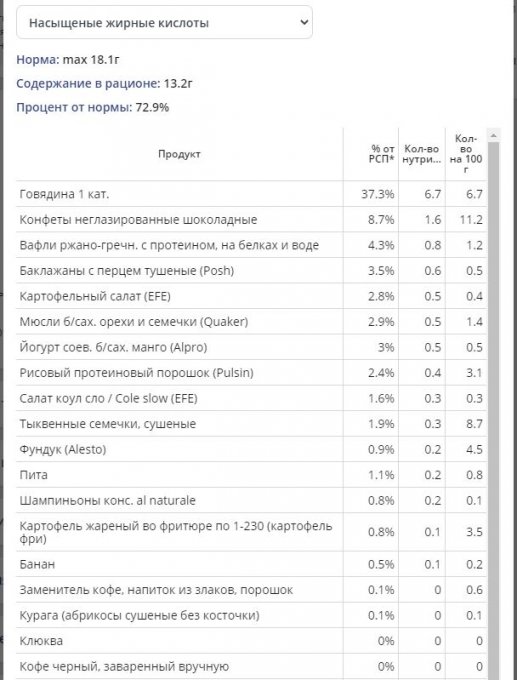Select the Тыквенные семечки, сушеные row

tap(252, 424)
